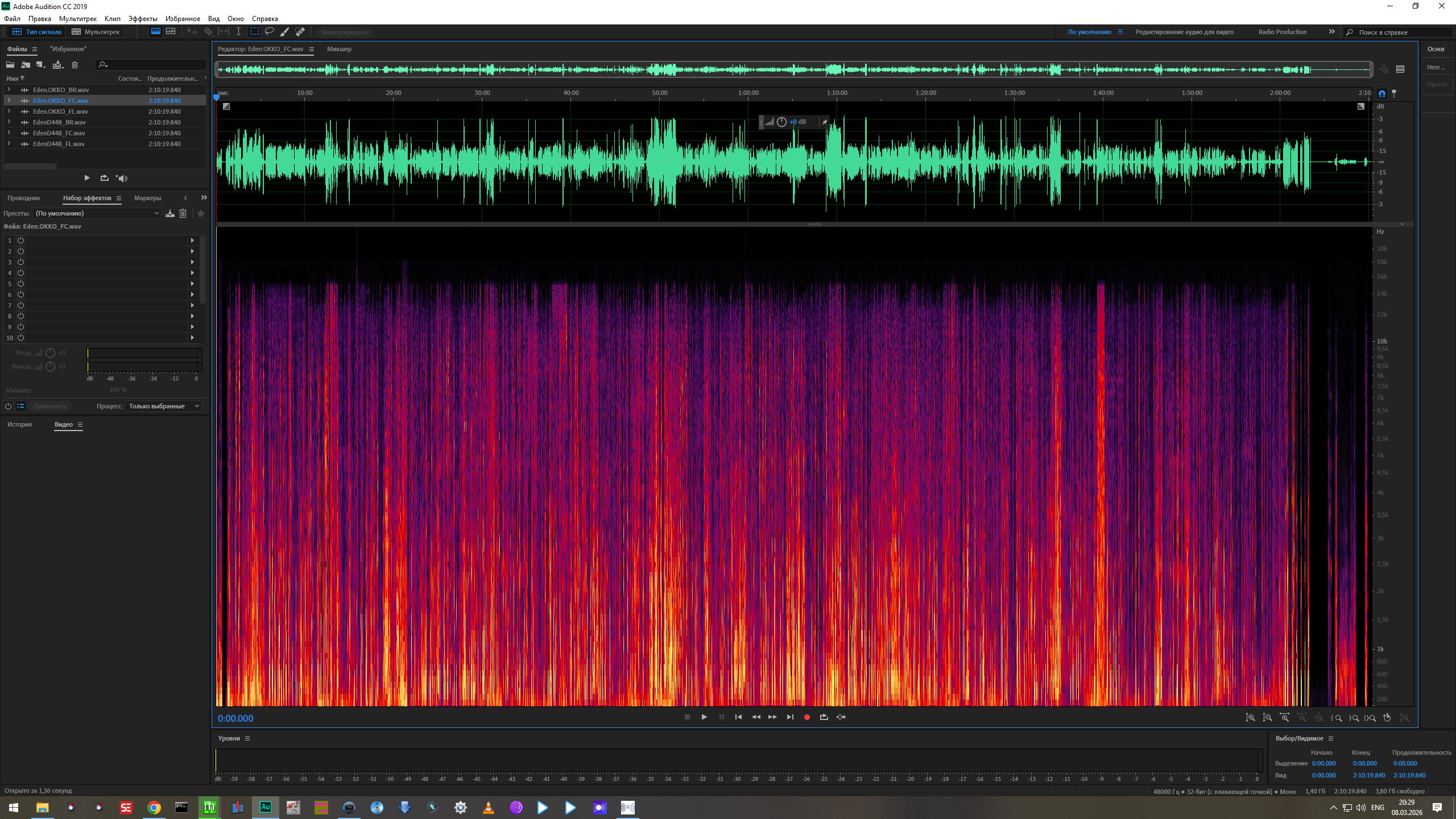The width and height of the screenshot is (1456, 819).
Task: Open the Эффекты menu
Action: coord(142,19)
